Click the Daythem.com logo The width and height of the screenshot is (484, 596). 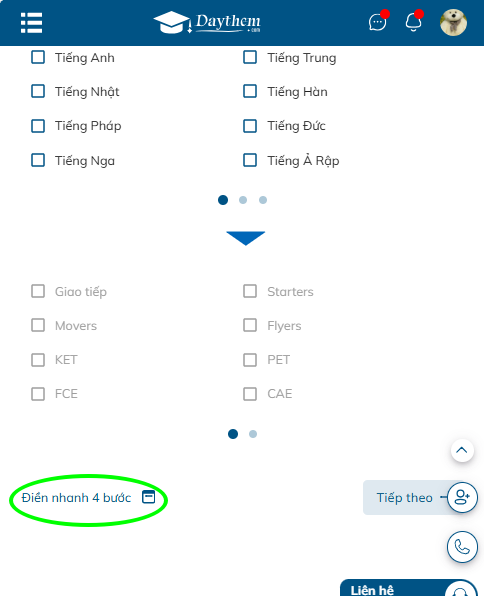pyautogui.click(x=208, y=22)
